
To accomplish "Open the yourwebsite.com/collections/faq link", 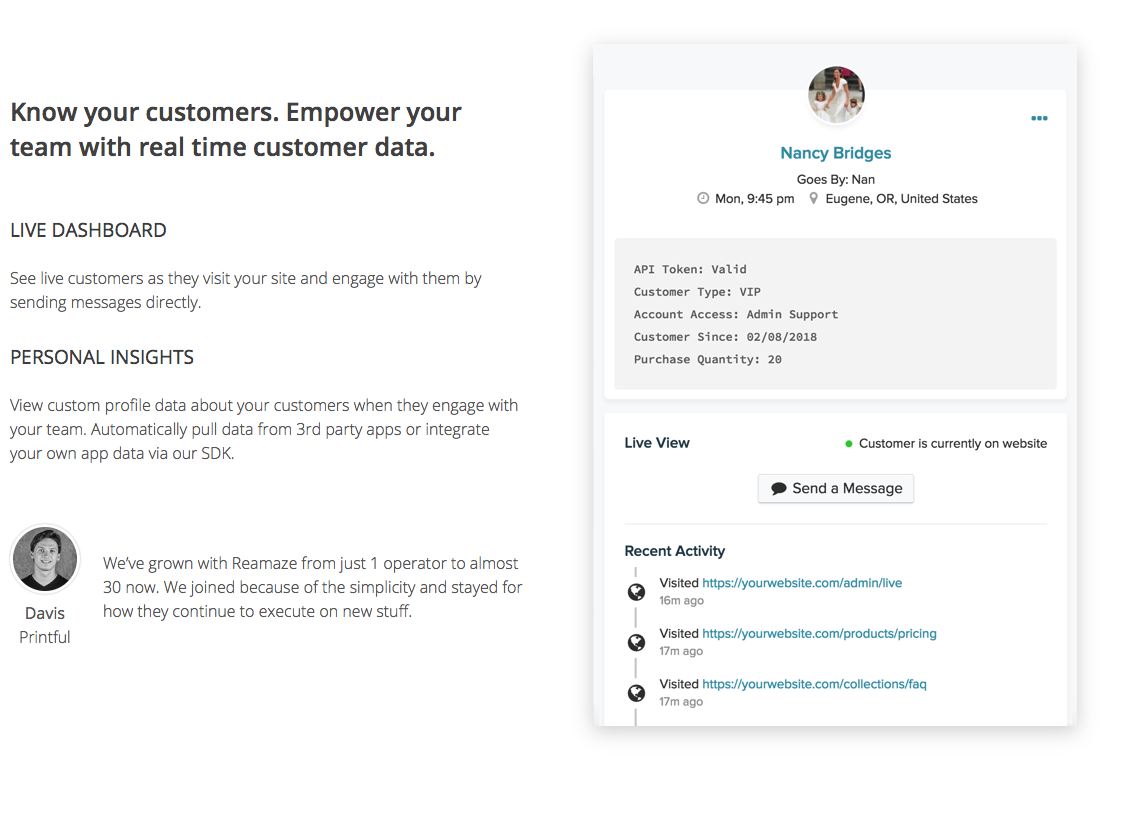I will [814, 684].
